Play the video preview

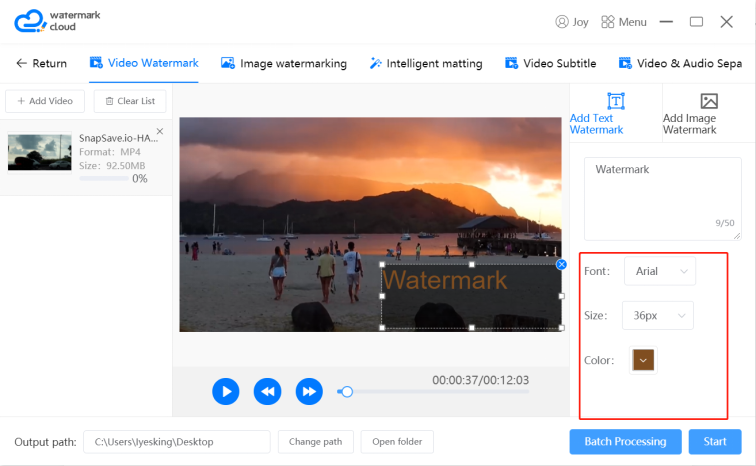pyautogui.click(x=226, y=391)
